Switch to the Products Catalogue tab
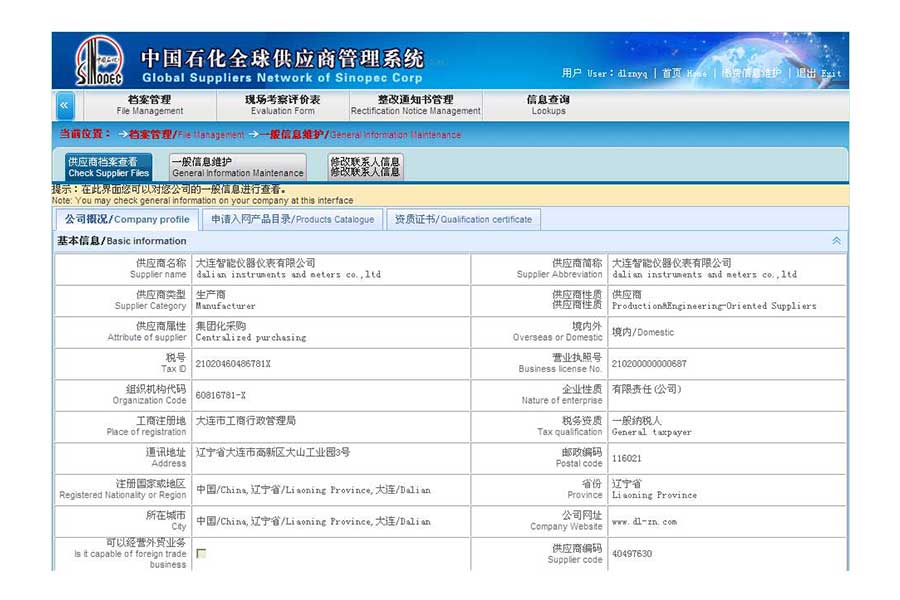Screen dimensions: 900x600 [x=292, y=219]
